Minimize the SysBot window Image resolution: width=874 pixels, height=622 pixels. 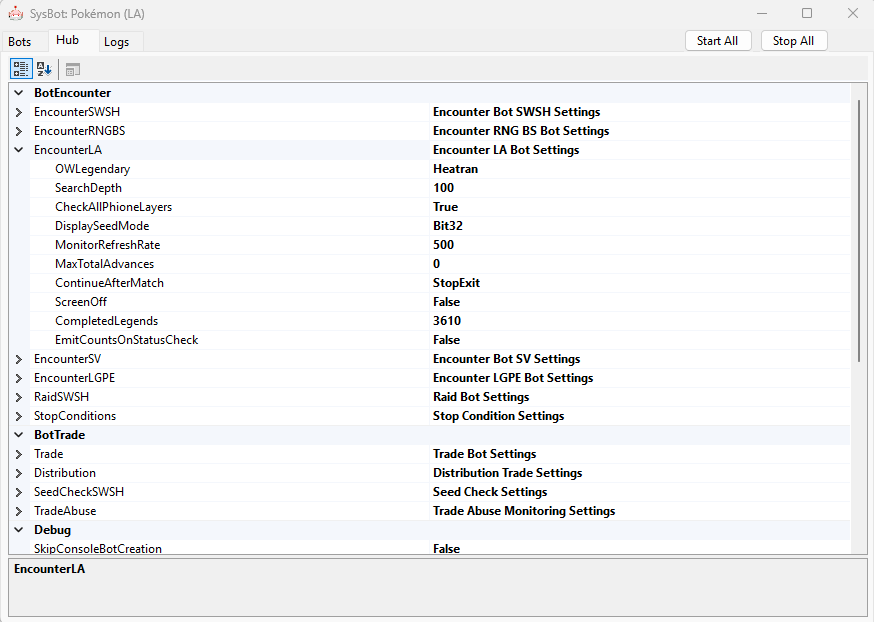tap(763, 13)
